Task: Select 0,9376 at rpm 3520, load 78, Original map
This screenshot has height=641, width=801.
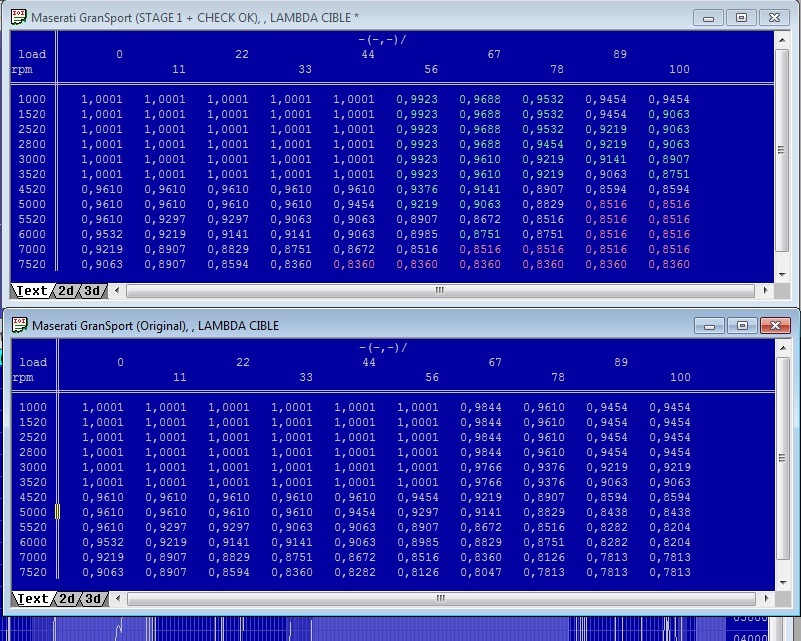Action: pyautogui.click(x=544, y=482)
